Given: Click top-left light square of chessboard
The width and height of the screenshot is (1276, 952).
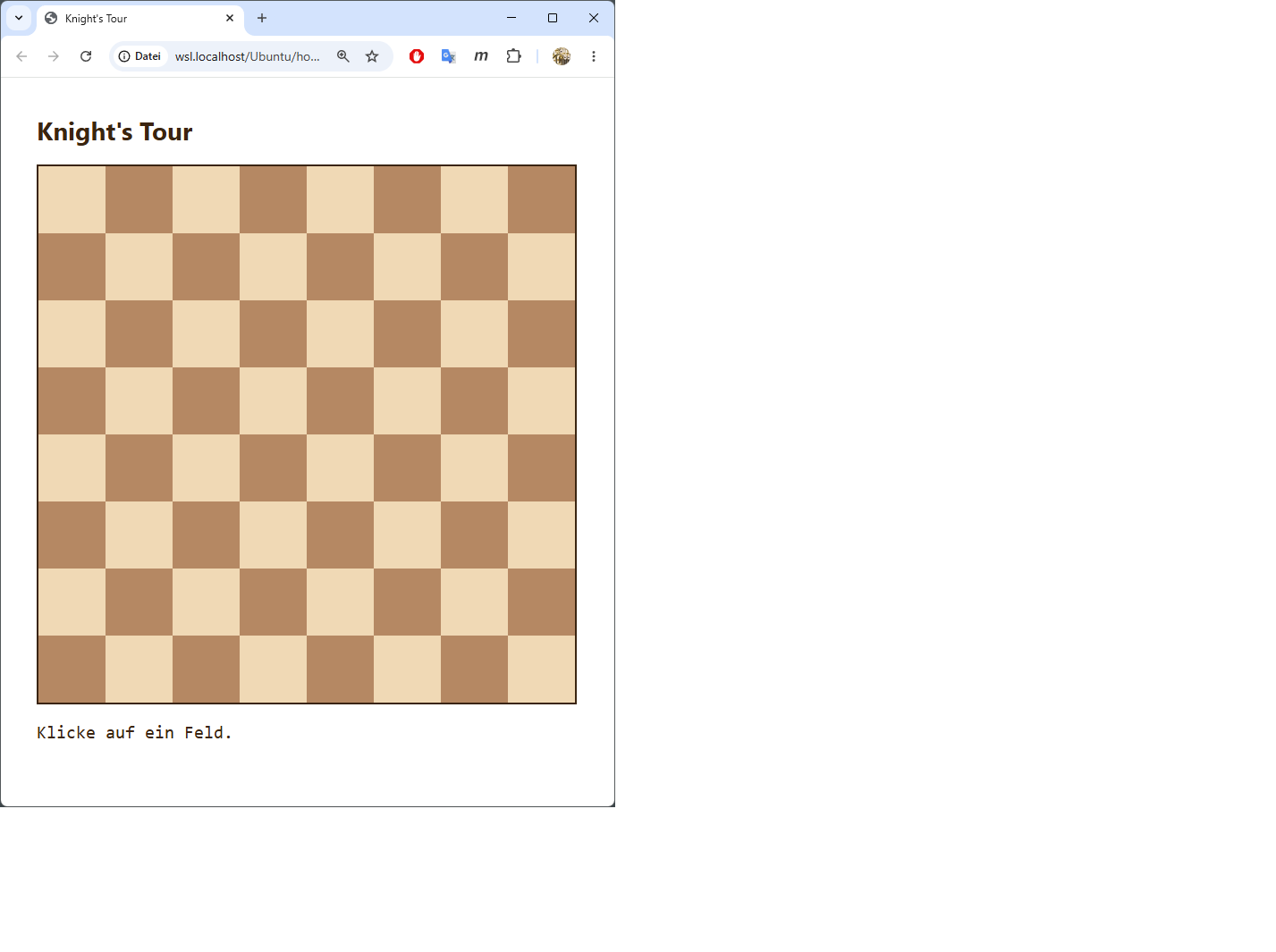Looking at the screenshot, I should 72,200.
